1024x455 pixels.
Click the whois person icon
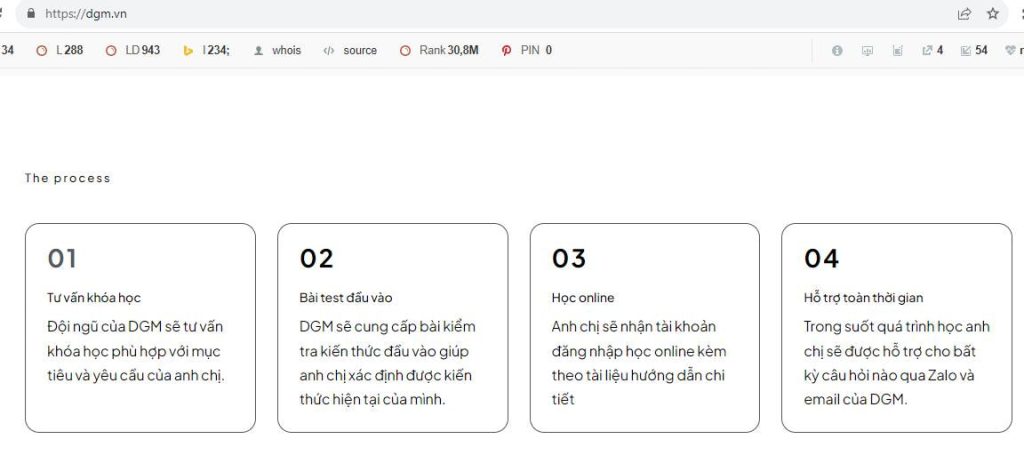tap(259, 50)
